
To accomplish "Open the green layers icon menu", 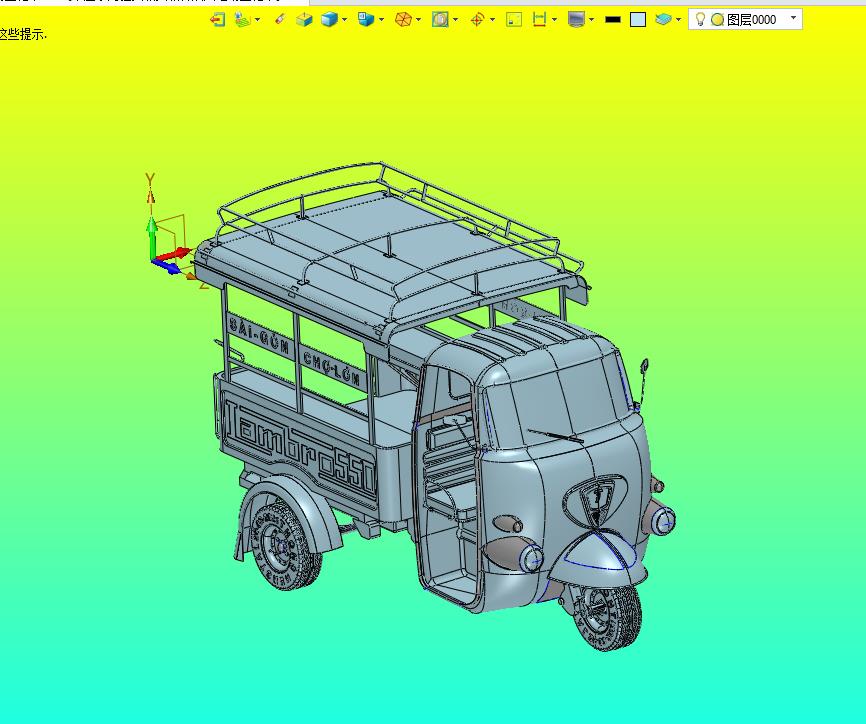I will coord(243,19).
